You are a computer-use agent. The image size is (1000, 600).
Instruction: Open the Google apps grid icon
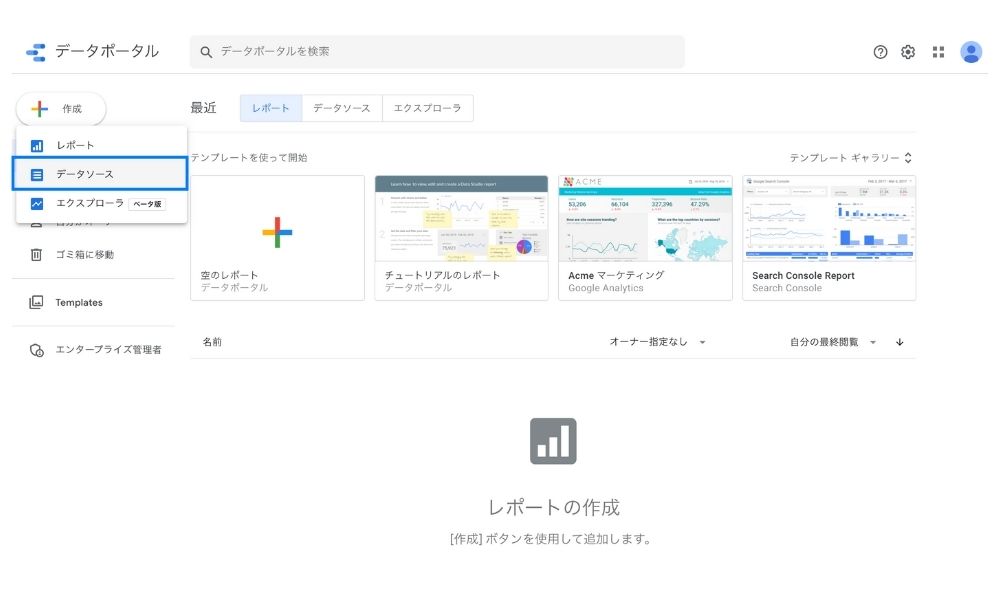pyautogui.click(x=938, y=52)
